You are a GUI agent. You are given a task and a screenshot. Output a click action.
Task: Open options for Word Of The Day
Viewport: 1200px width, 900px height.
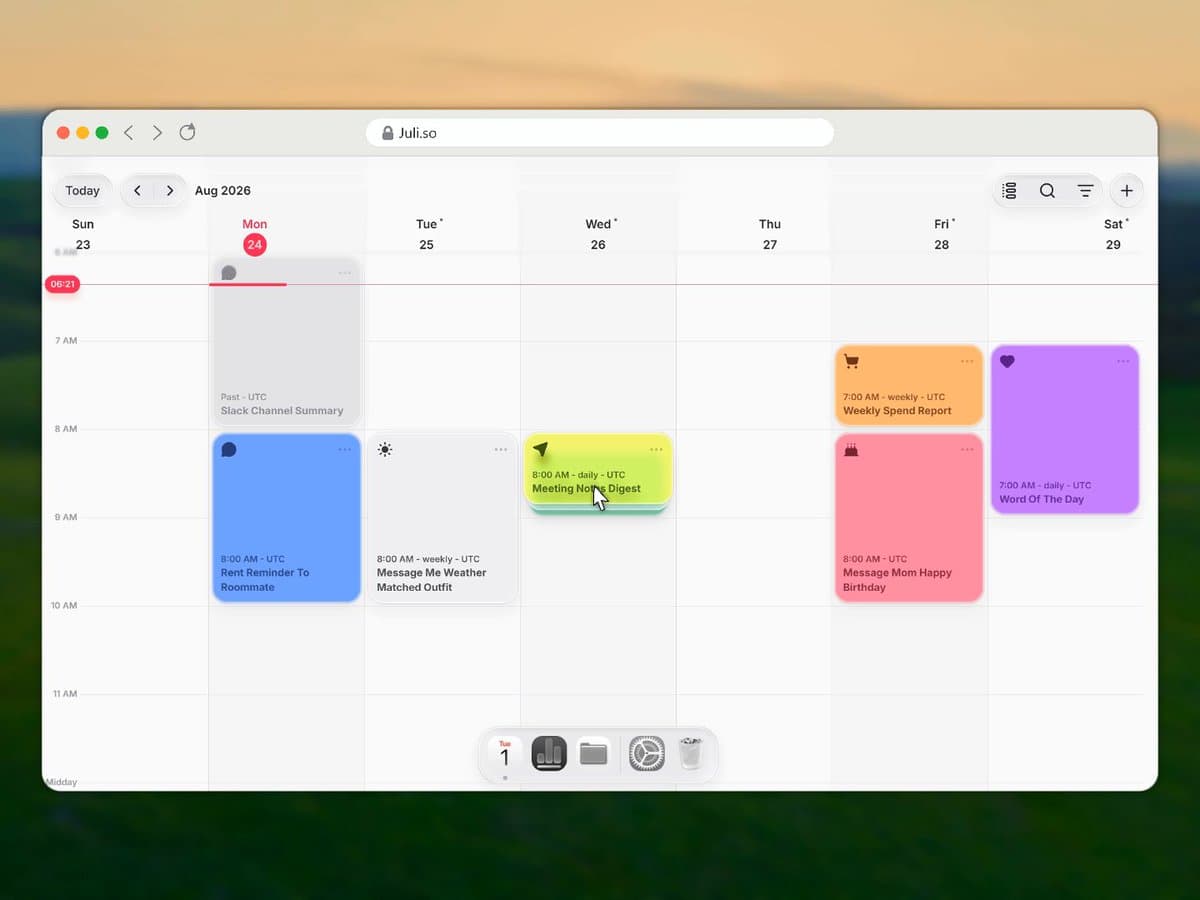pyautogui.click(x=1123, y=361)
